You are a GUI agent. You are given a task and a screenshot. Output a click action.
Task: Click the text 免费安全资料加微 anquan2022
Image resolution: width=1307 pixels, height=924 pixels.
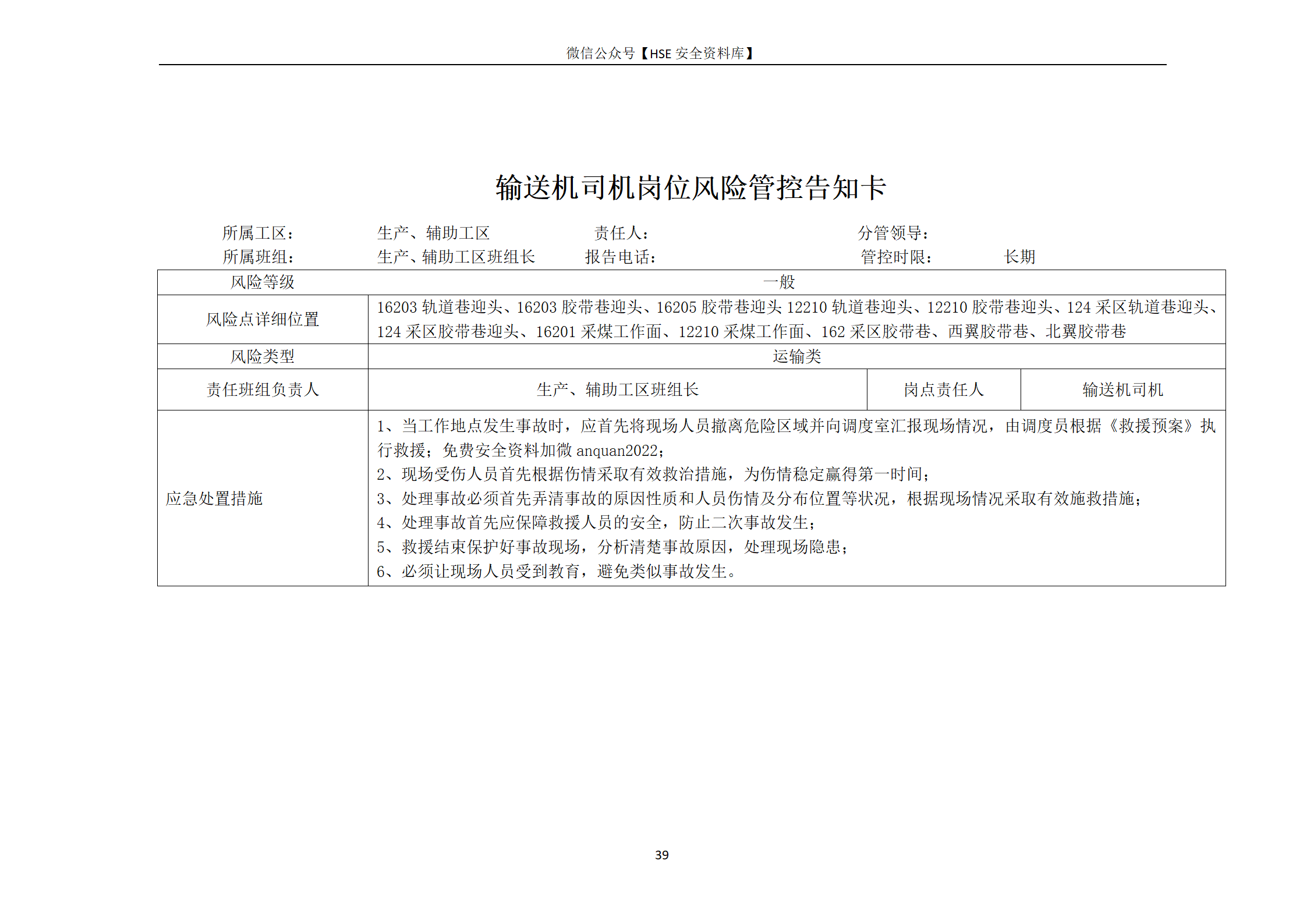click(x=553, y=450)
